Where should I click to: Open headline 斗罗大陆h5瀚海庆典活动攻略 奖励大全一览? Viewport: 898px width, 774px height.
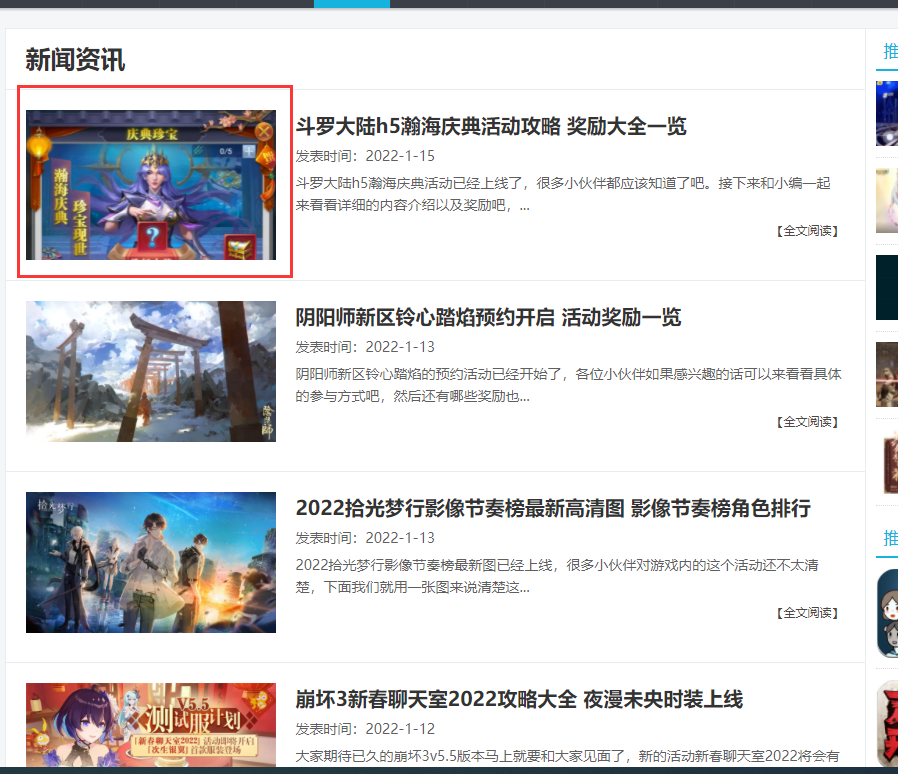coord(491,126)
